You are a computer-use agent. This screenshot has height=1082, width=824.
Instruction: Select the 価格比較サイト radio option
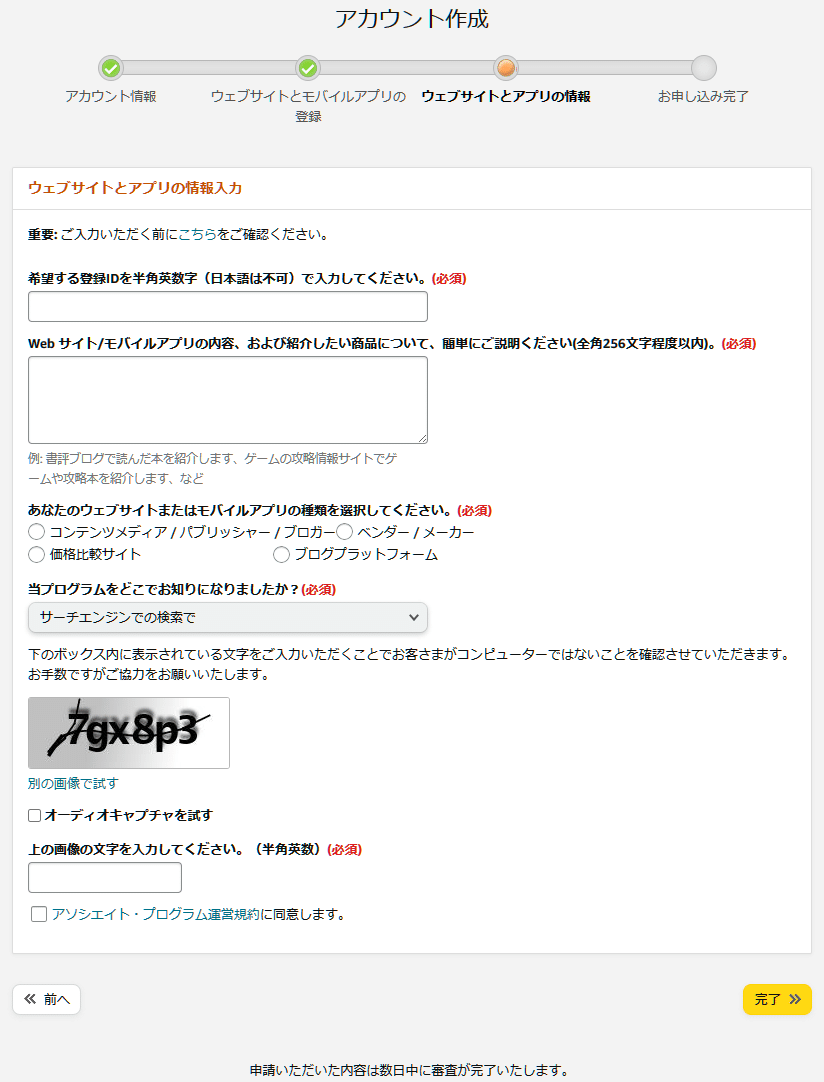pyautogui.click(x=37, y=554)
